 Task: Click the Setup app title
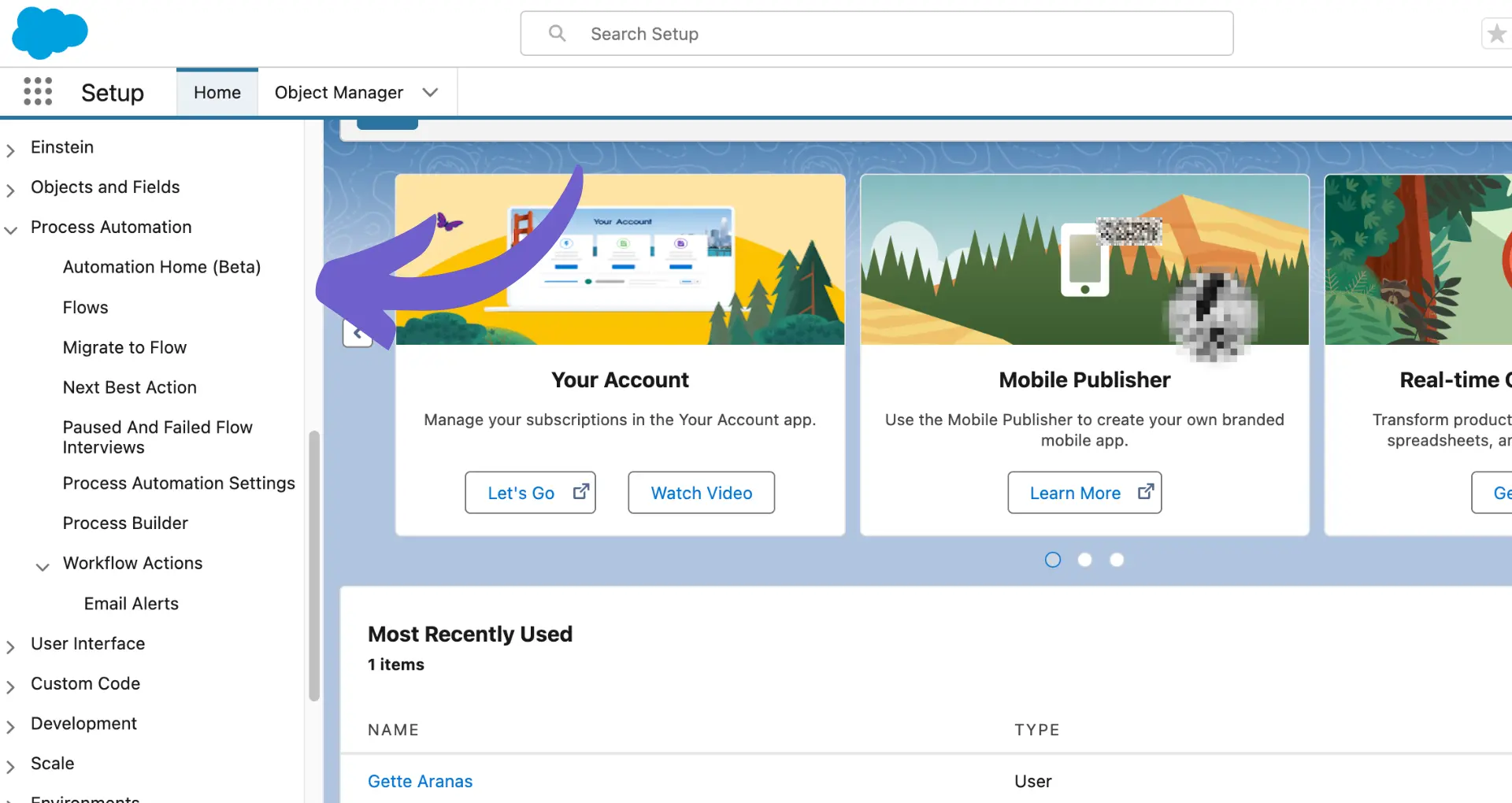click(x=113, y=92)
